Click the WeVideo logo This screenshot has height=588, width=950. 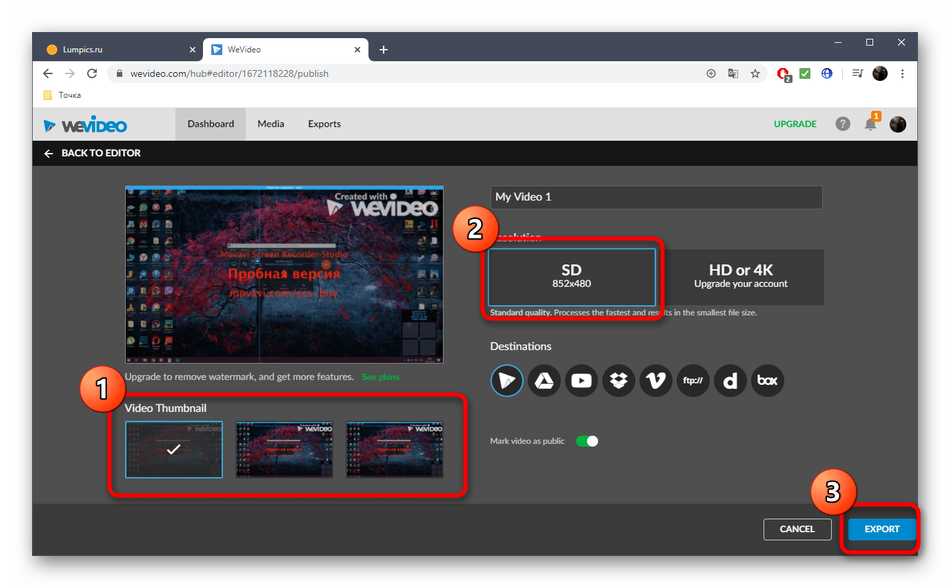point(85,125)
